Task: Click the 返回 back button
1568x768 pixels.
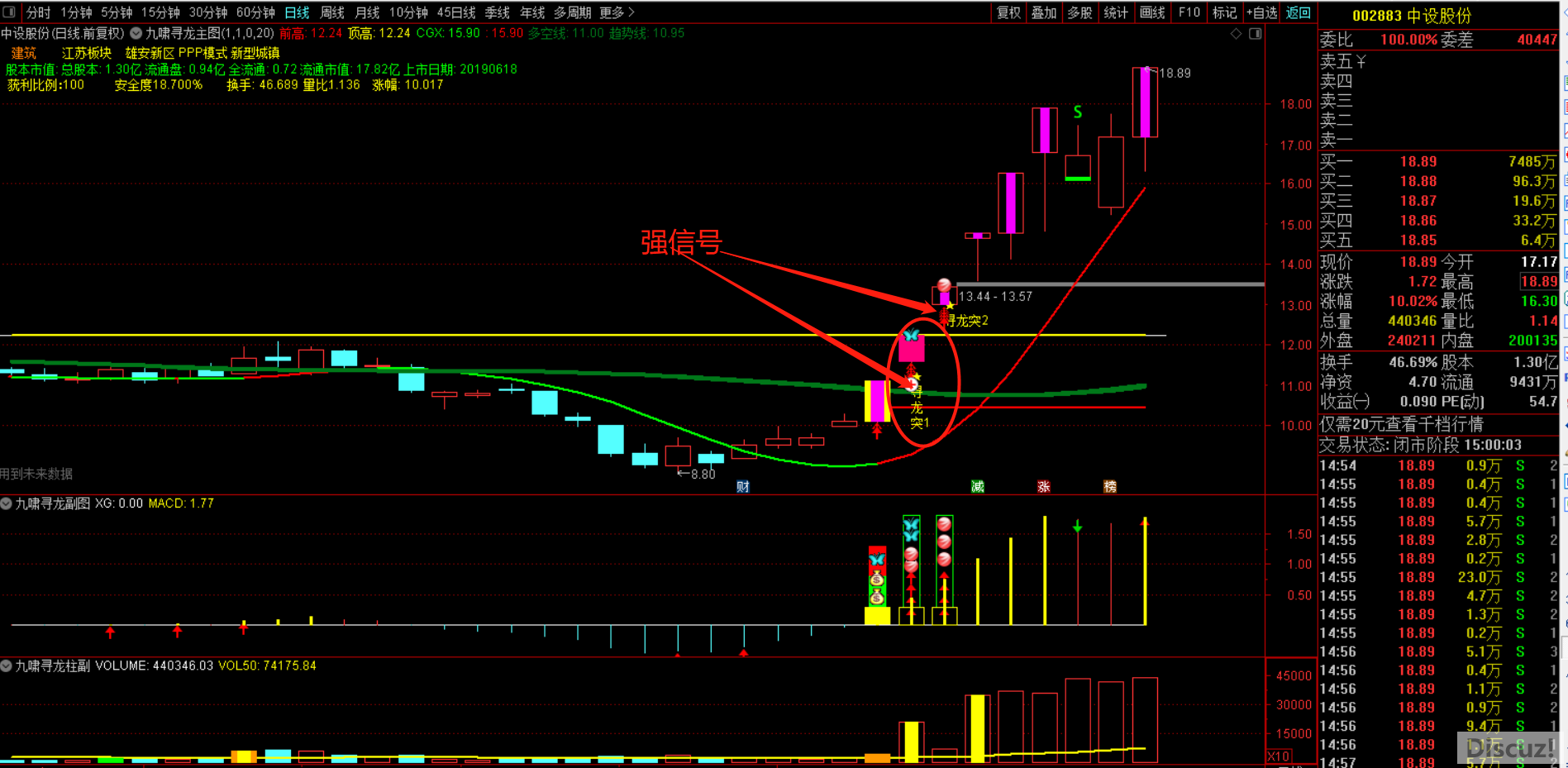Action: point(1299,12)
